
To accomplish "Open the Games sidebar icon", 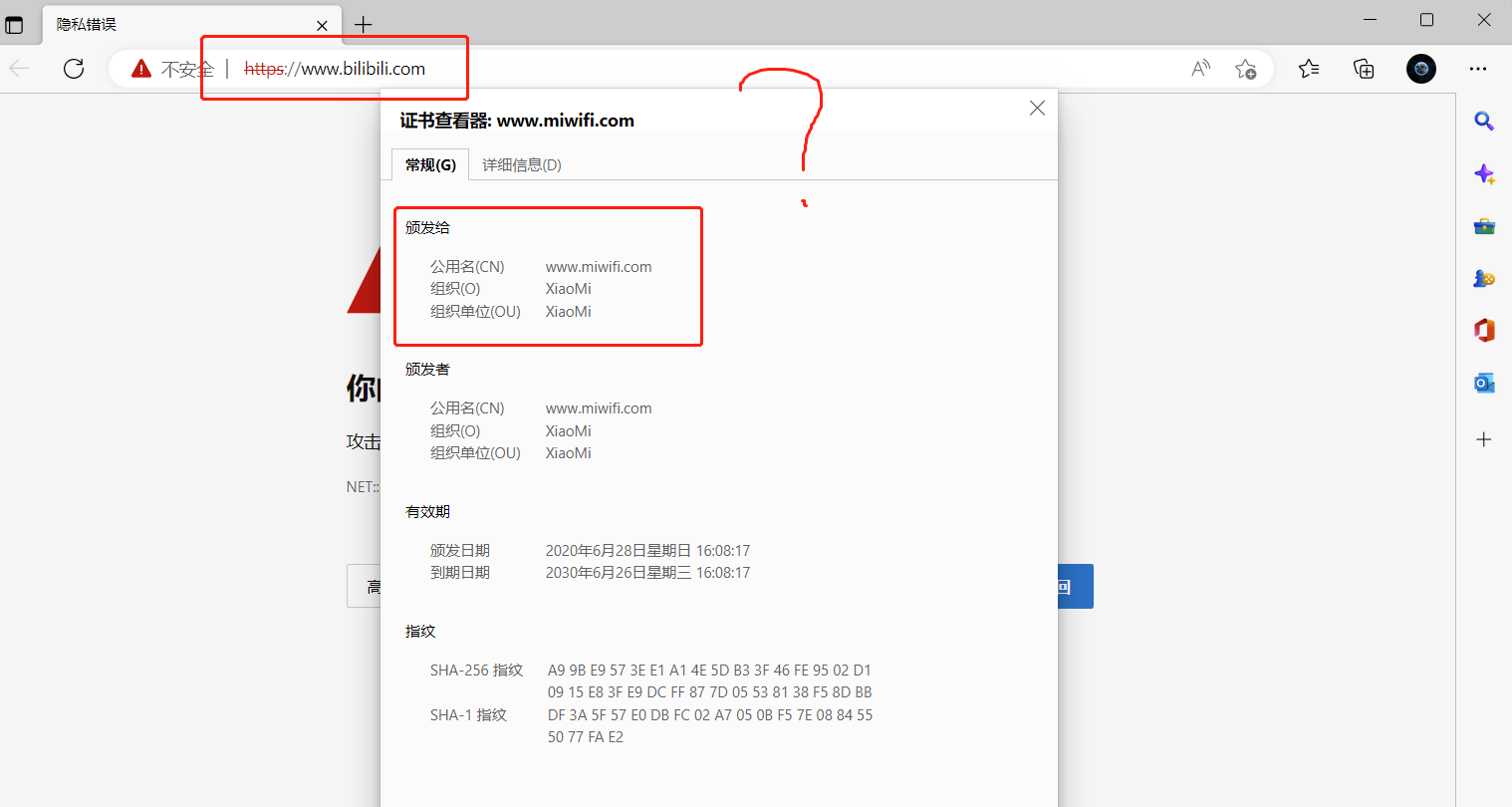I will point(1484,279).
